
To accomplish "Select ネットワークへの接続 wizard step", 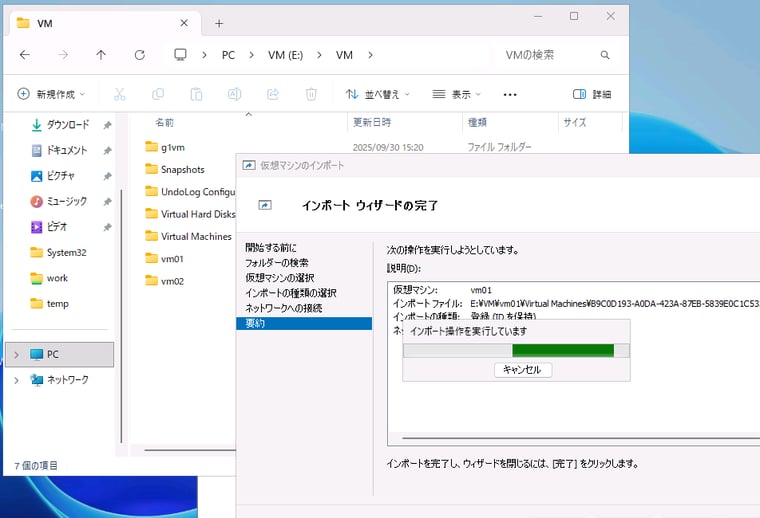I will (x=284, y=308).
